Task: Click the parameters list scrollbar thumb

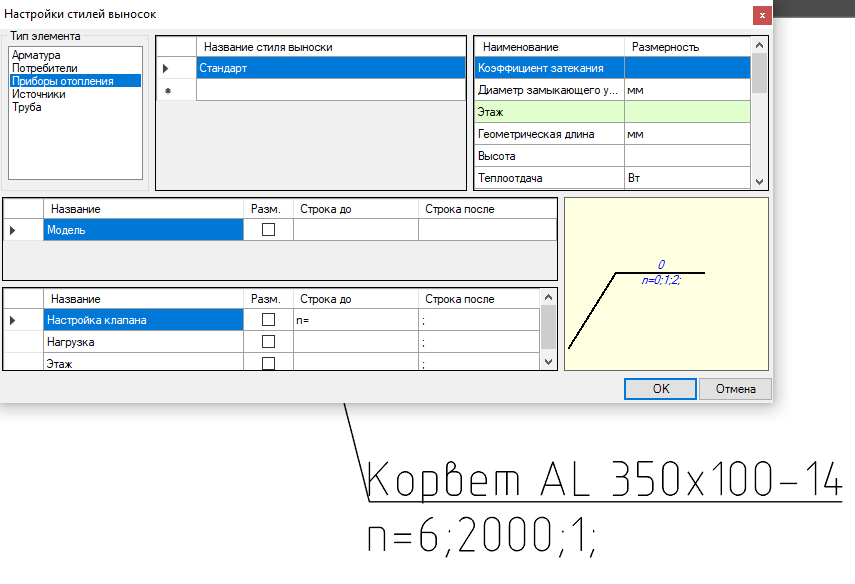Action: pyautogui.click(x=759, y=73)
